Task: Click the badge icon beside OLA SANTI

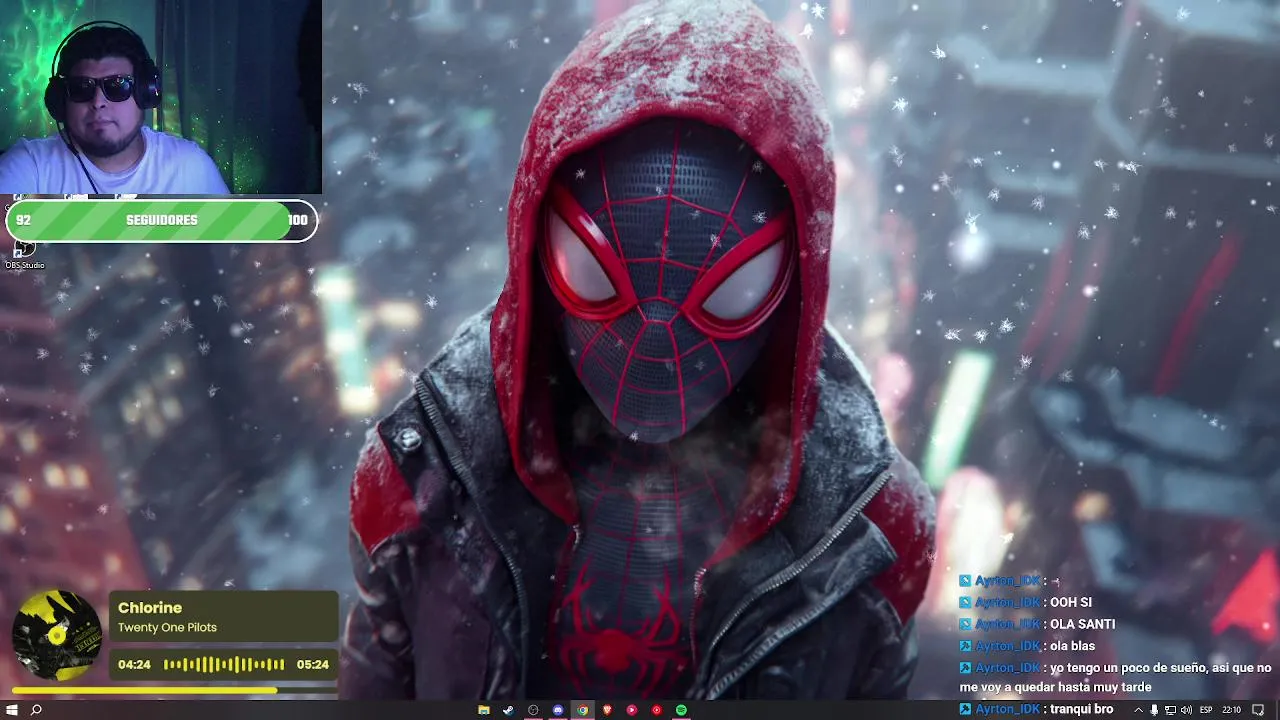Action: (965, 624)
